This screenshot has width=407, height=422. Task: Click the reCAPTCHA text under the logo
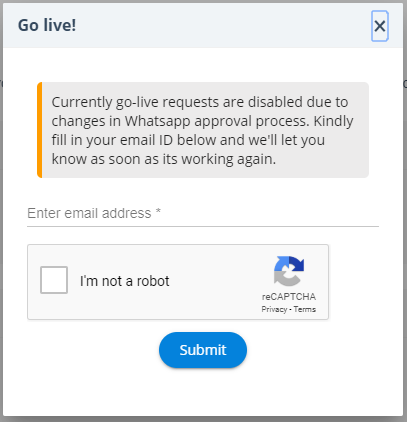click(289, 296)
